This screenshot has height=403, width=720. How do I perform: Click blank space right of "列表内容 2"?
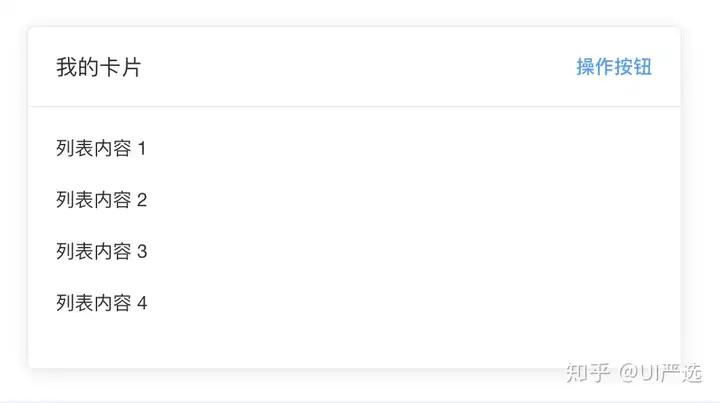pyautogui.click(x=400, y=200)
